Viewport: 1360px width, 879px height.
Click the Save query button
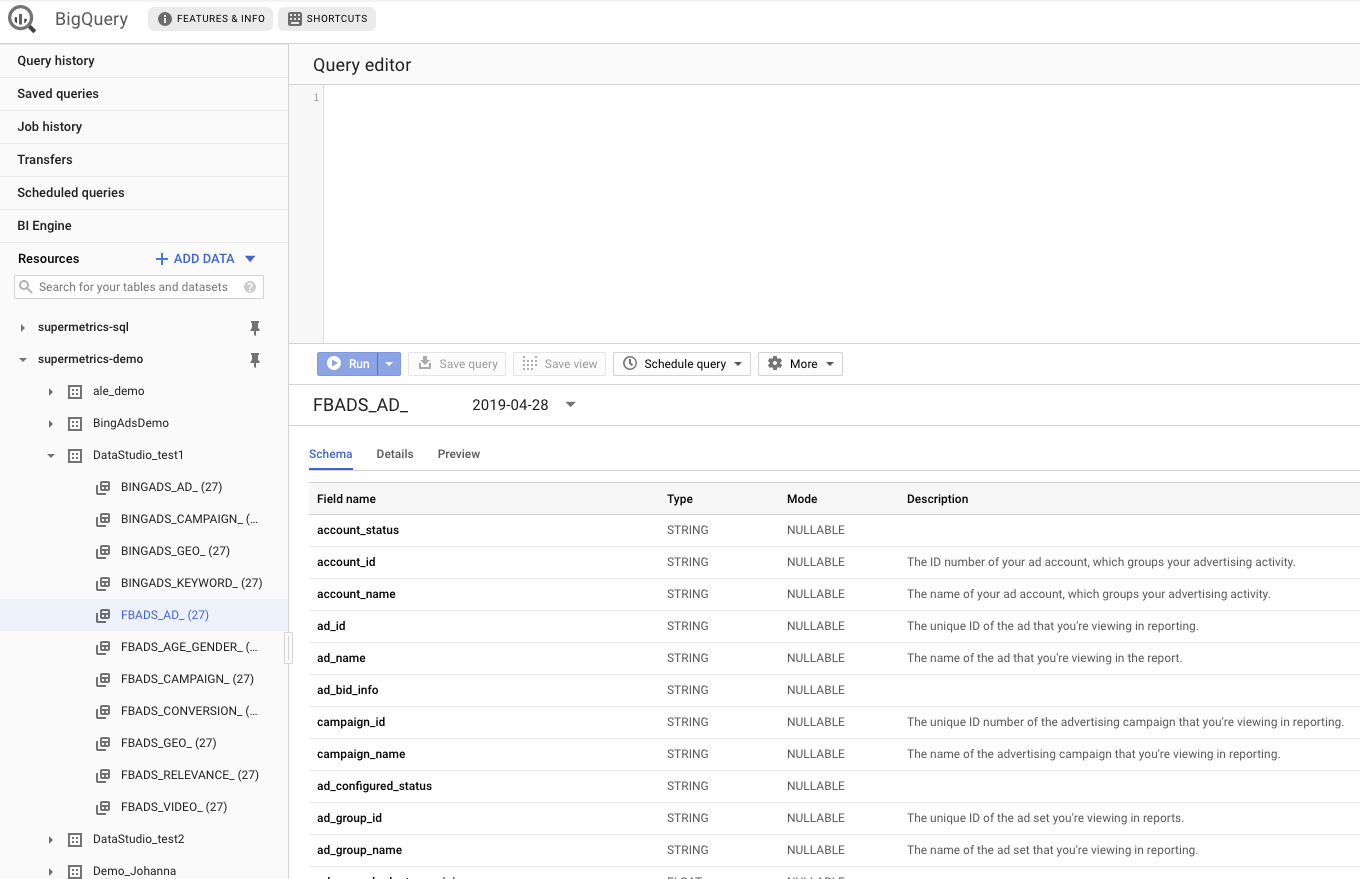457,364
